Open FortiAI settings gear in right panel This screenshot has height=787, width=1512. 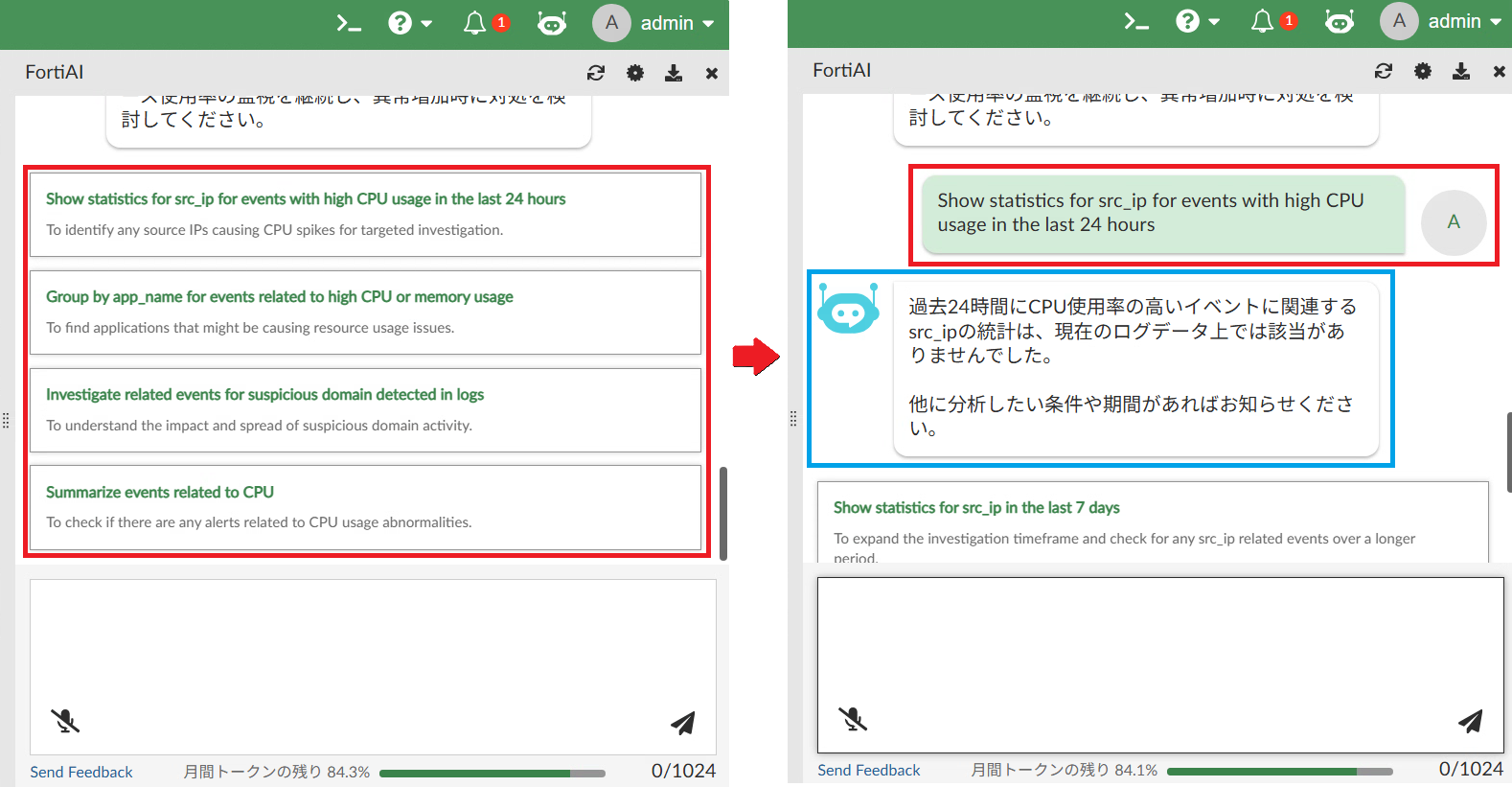[1423, 71]
